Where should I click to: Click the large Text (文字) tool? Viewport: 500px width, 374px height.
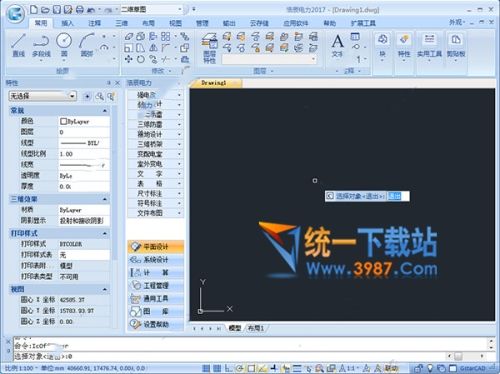coord(337,45)
